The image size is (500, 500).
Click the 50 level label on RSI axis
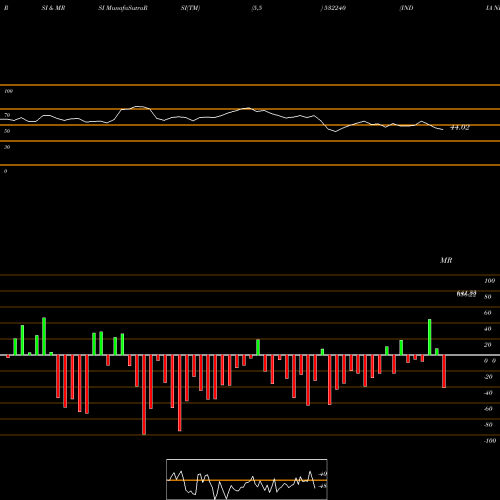(x=7, y=131)
